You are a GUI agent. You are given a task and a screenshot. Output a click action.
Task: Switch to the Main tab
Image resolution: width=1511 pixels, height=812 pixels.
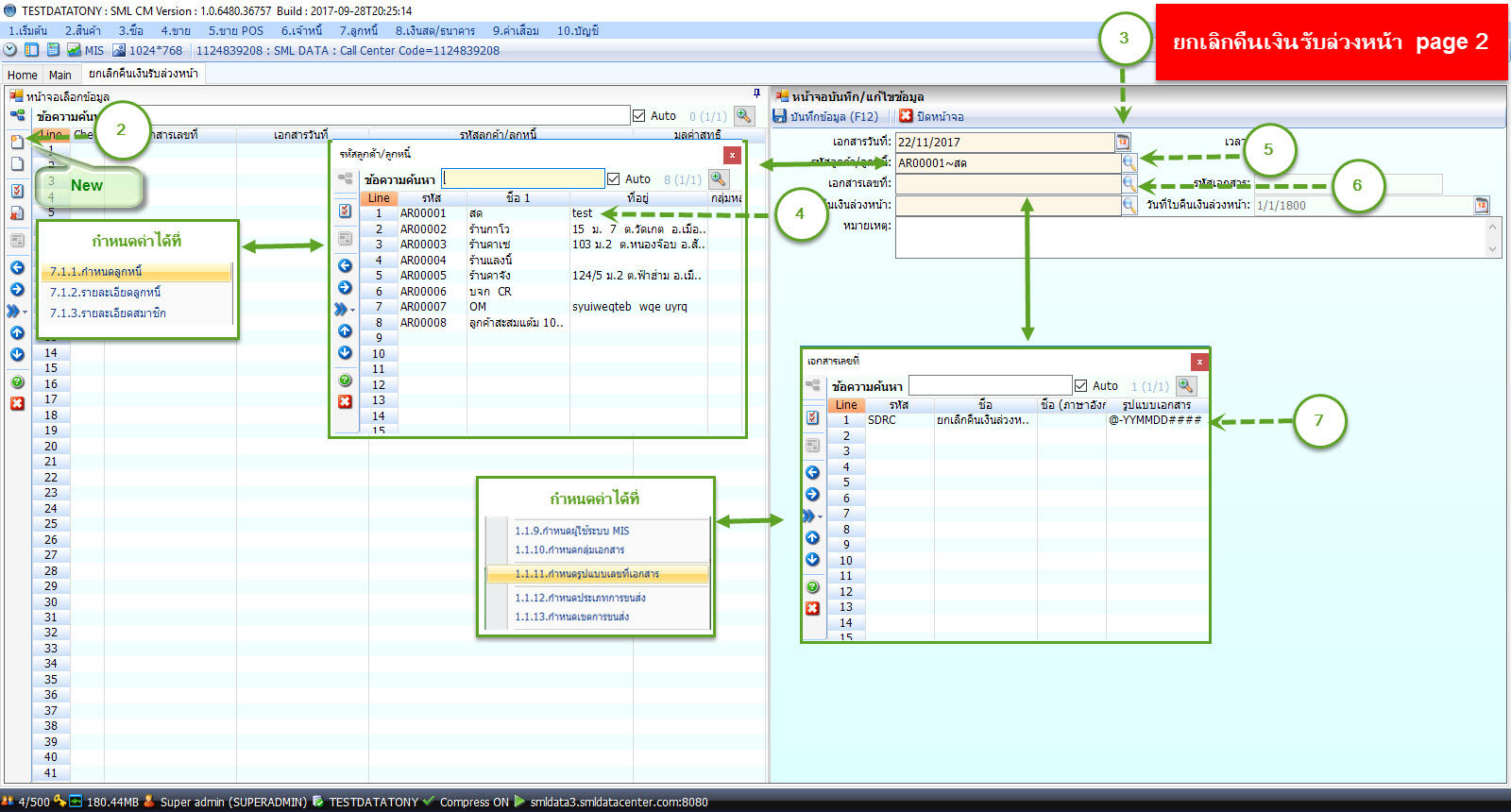pyautogui.click(x=60, y=75)
